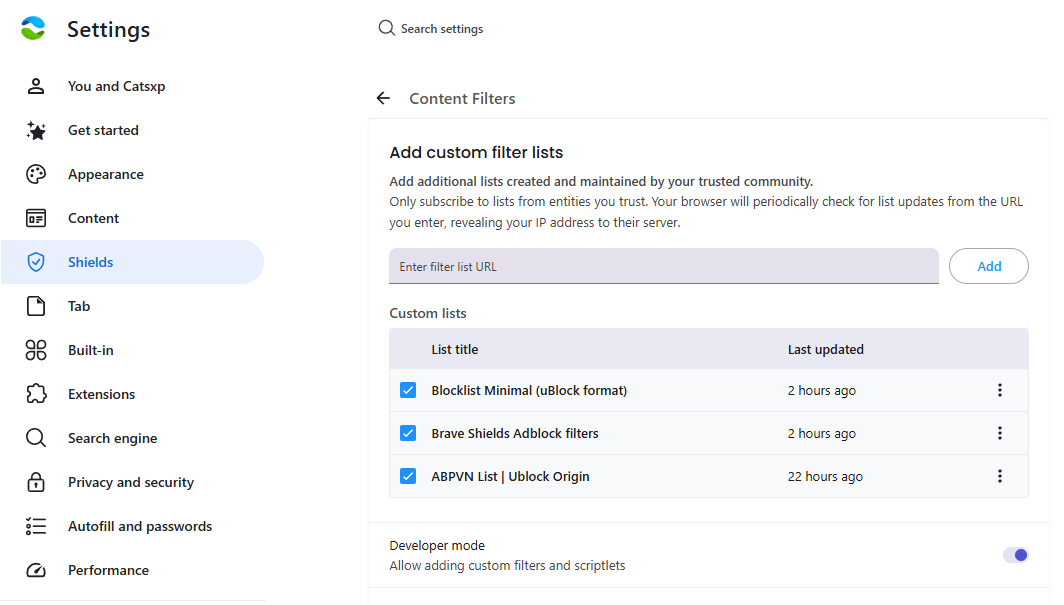This screenshot has width=1064, height=605.
Task: Click the Custom lists heading
Action: (x=428, y=313)
